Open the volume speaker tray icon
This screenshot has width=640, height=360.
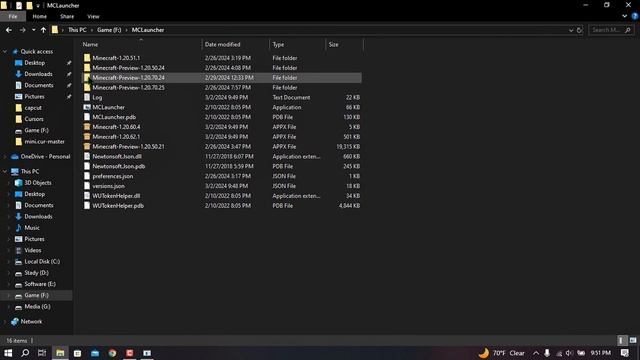pyautogui.click(x=569, y=353)
